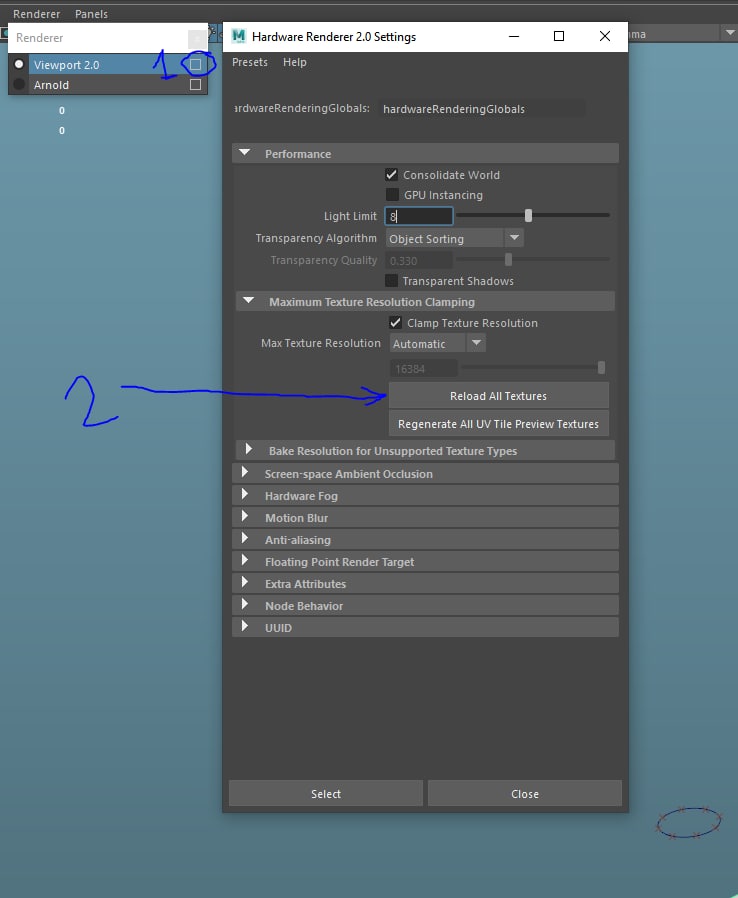Expand the Motion Blur section

[x=244, y=516]
